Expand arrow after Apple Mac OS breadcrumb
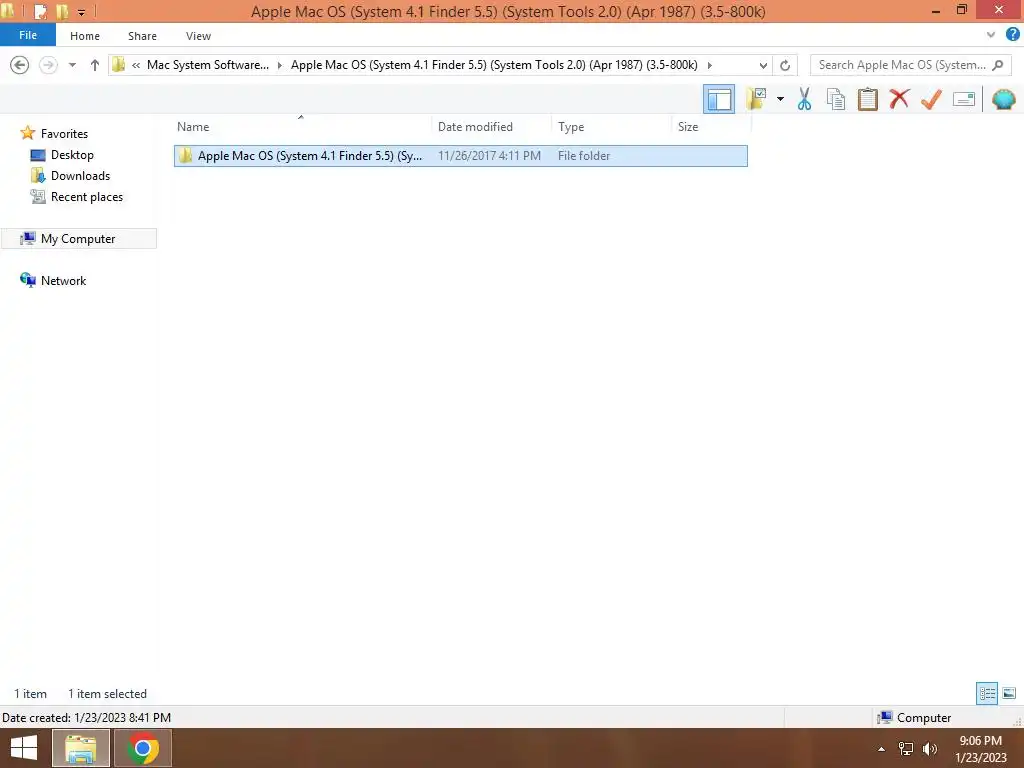The height and width of the screenshot is (768, 1024). (x=709, y=65)
